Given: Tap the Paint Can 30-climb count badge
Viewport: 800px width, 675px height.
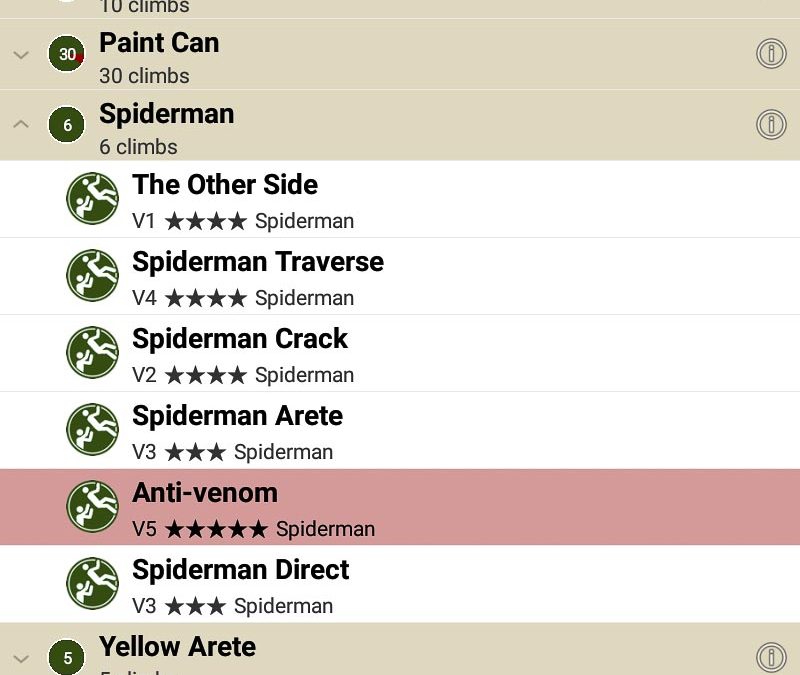Looking at the screenshot, I should 67,54.
